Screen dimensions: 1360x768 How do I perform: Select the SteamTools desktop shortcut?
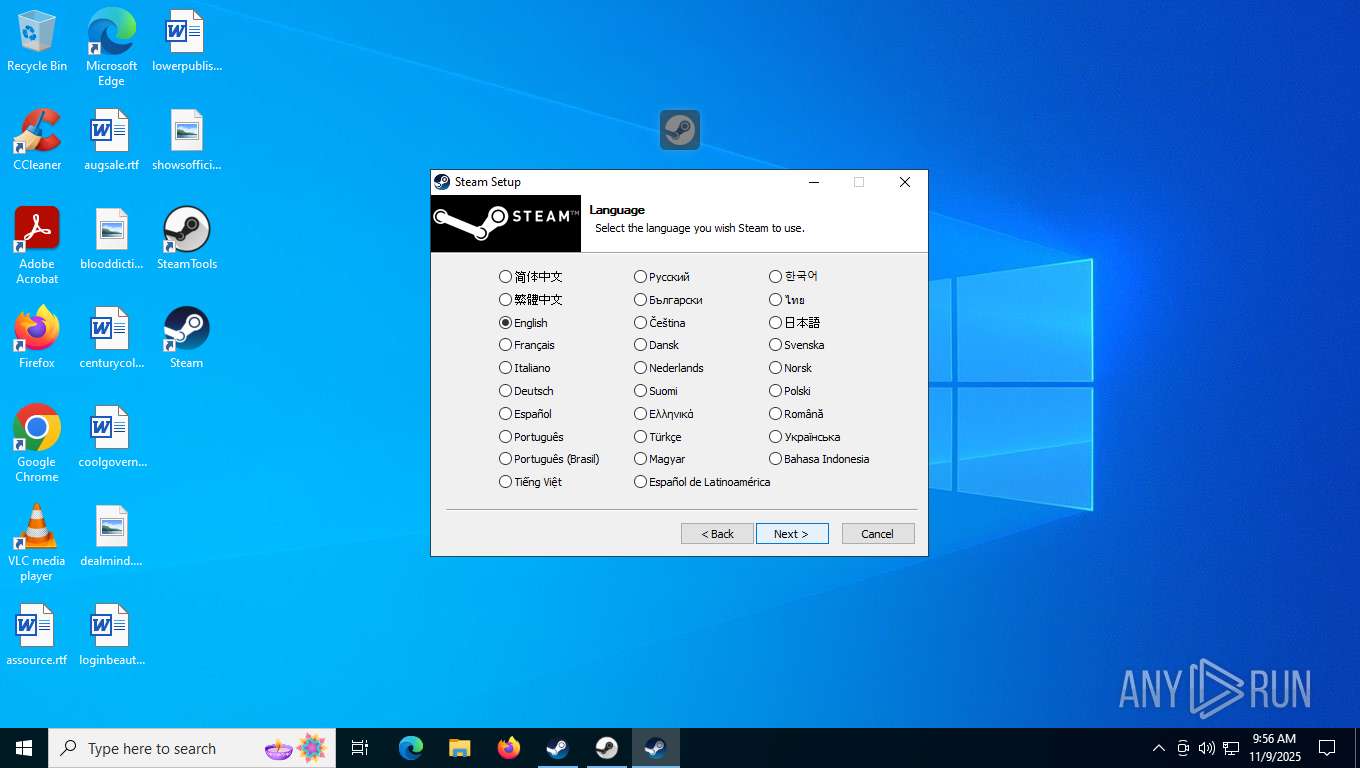(186, 239)
